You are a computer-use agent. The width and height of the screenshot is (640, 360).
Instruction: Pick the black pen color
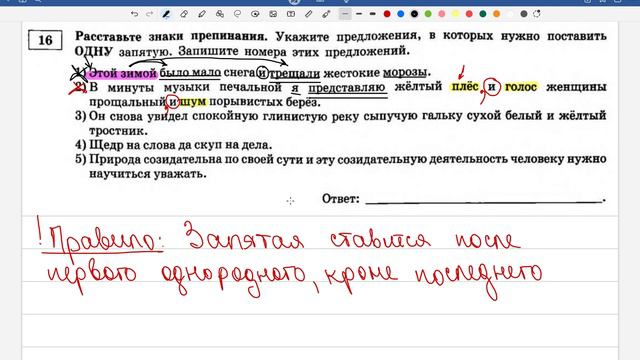414,14
